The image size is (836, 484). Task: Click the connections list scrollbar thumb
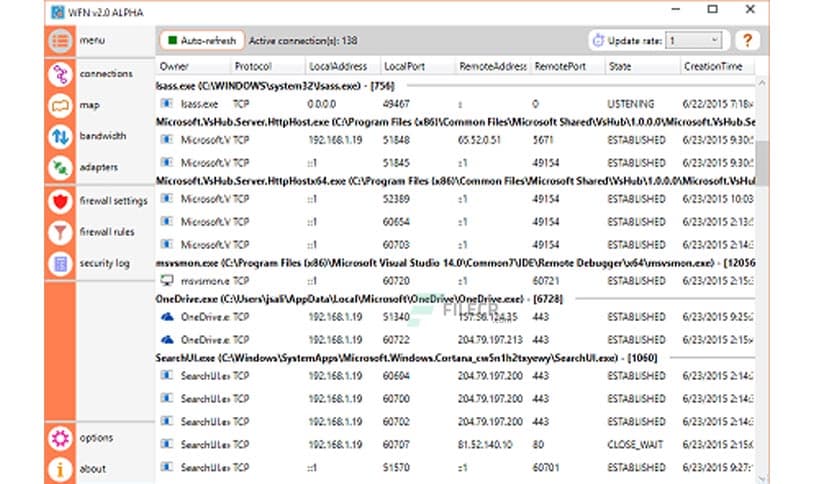click(x=762, y=163)
